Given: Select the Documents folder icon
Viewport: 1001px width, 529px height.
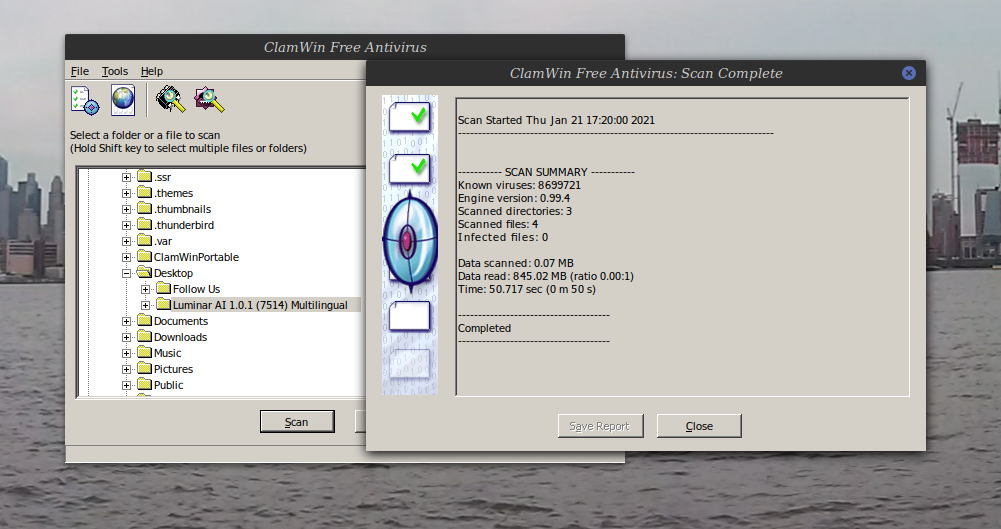Looking at the screenshot, I should point(144,320).
